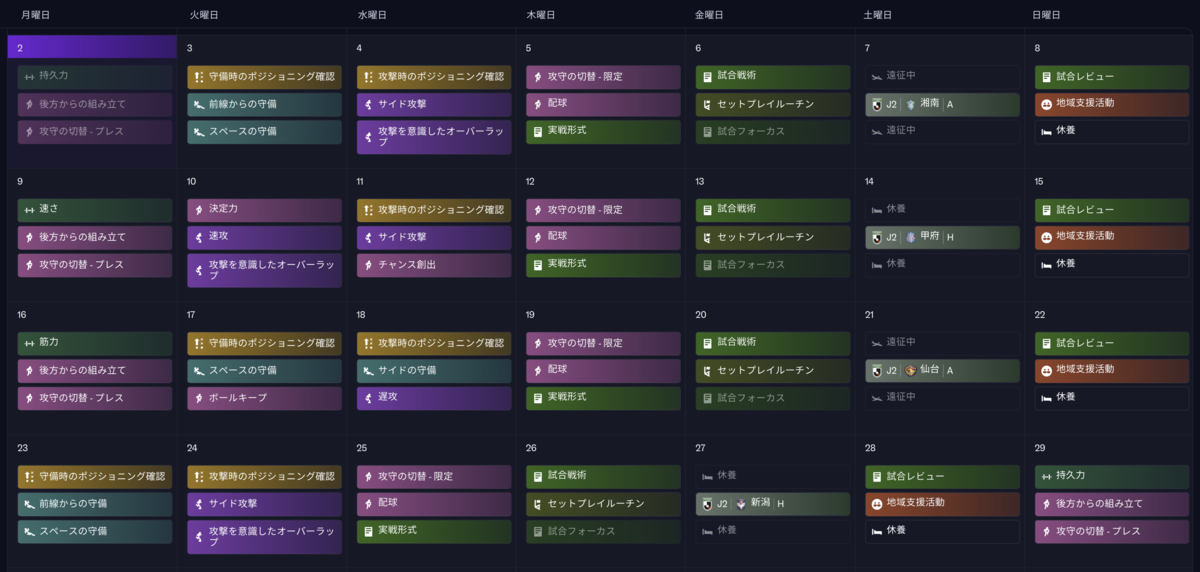Select the 月曜日 column header
The height and width of the screenshot is (572, 1200).
[x=36, y=15]
